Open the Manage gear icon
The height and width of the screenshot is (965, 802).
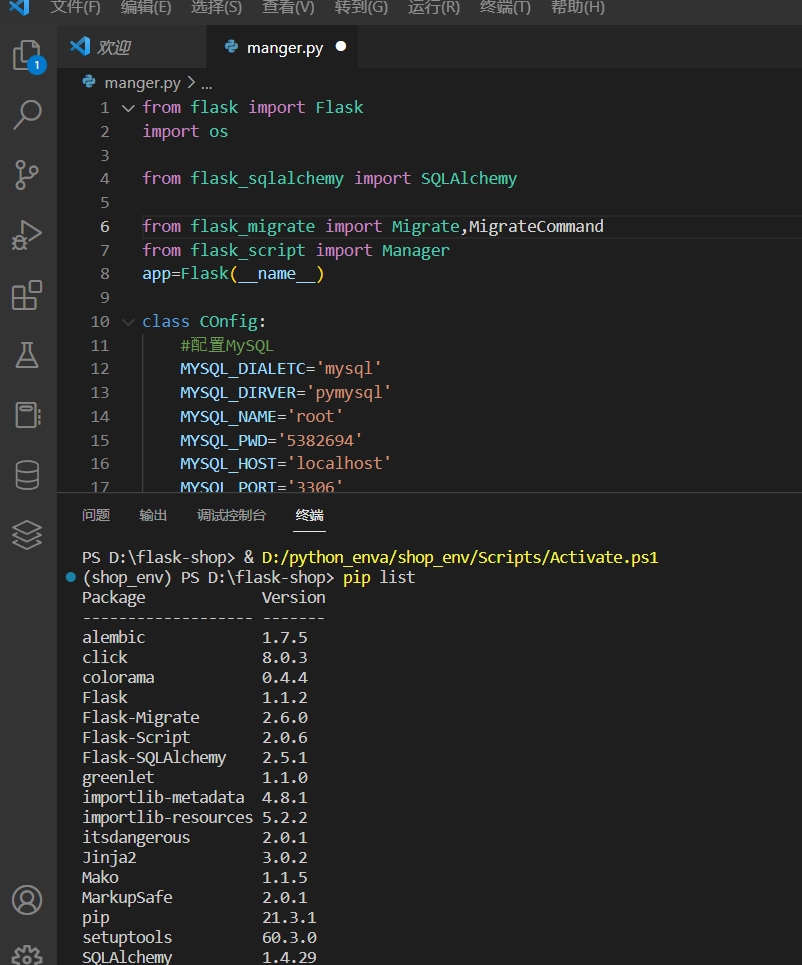tap(27, 955)
